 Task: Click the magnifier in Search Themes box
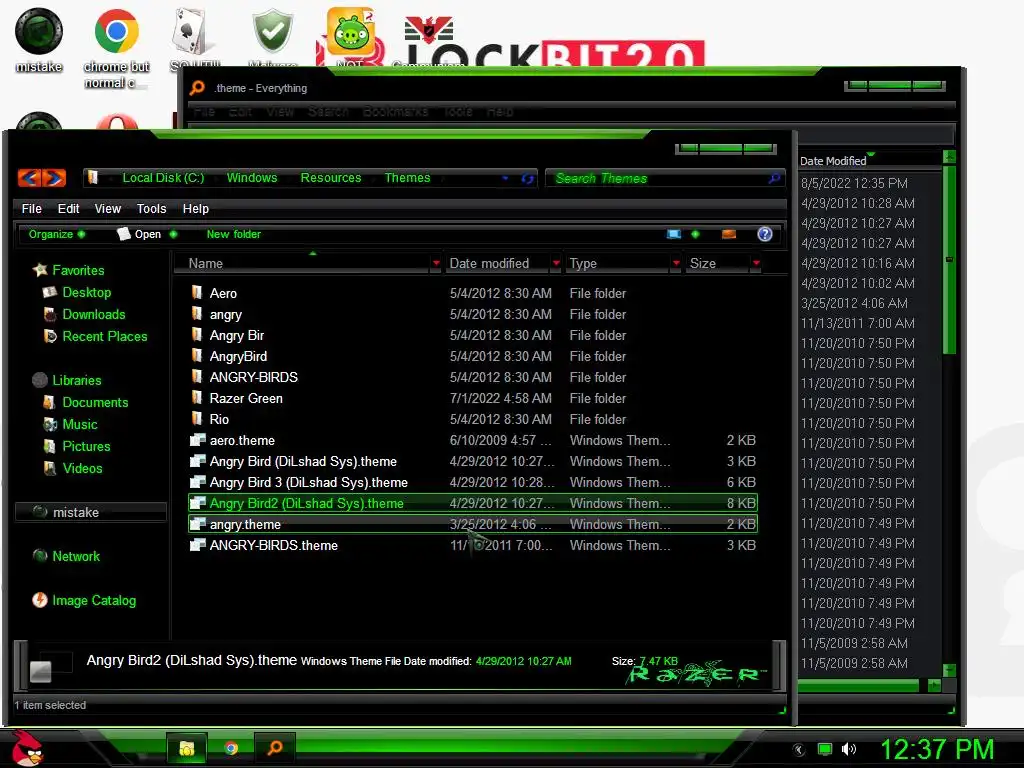[x=774, y=178]
